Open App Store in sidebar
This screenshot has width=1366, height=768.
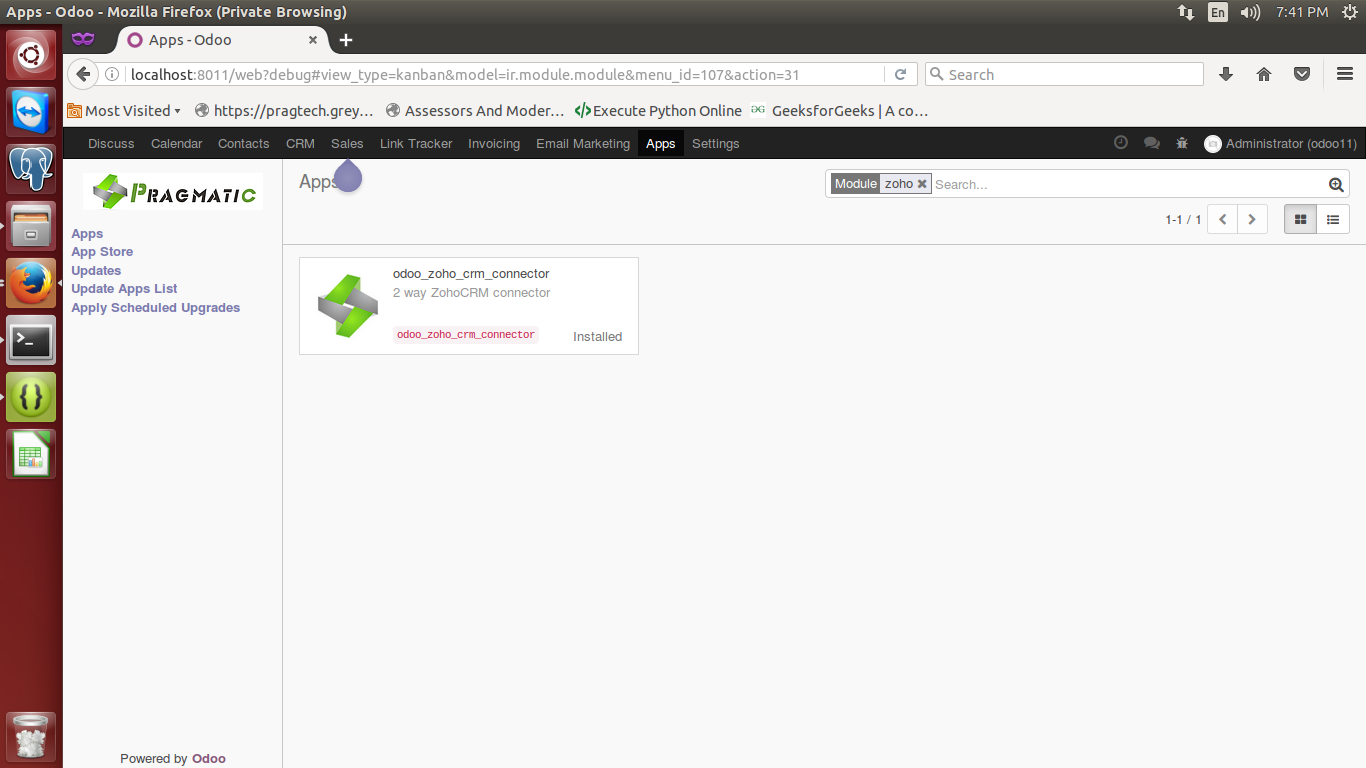(102, 252)
